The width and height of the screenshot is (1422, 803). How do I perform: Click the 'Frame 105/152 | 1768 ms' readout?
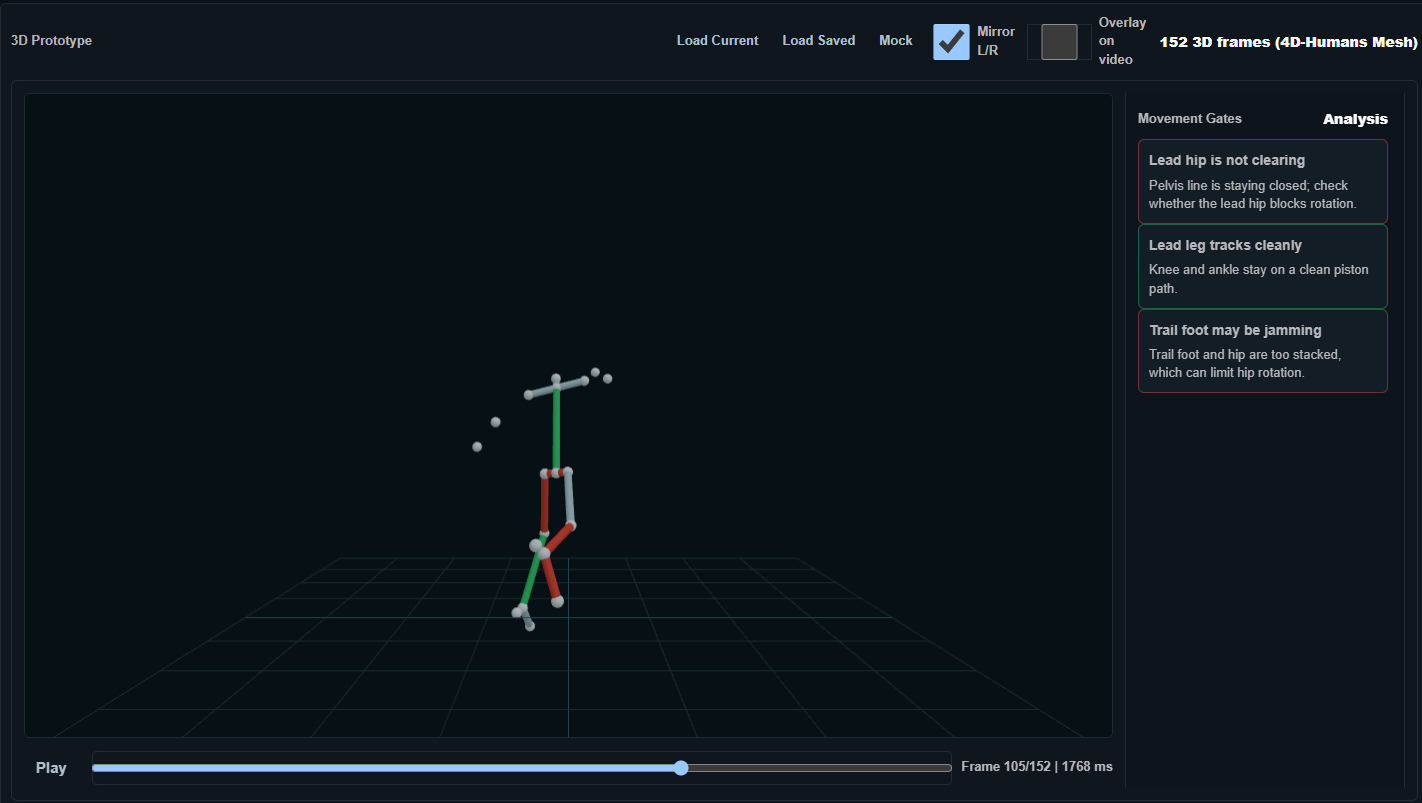[1036, 767]
